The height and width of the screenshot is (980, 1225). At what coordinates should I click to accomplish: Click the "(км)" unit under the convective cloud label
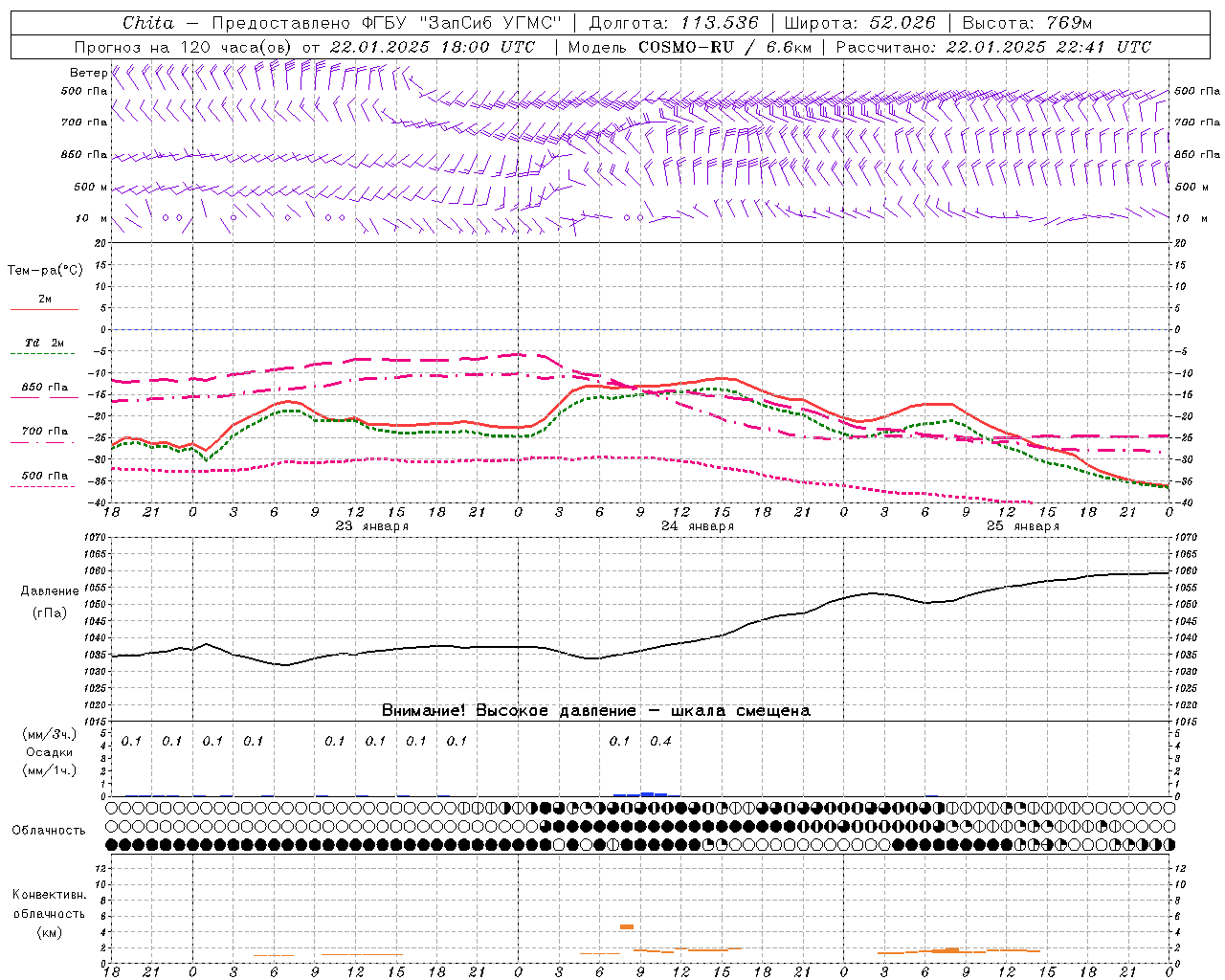49,931
